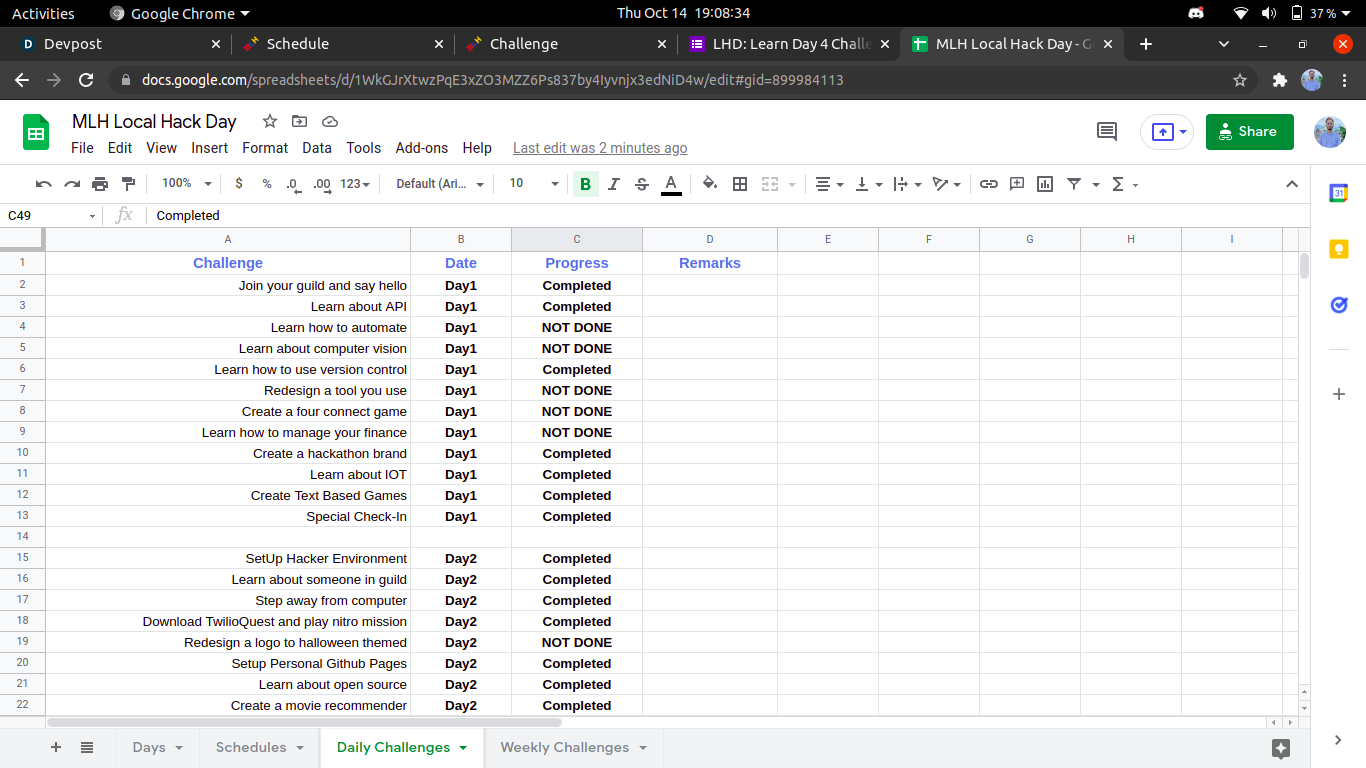Switch to the Weekly Challenges sheet tab
Image resolution: width=1366 pixels, height=768 pixels.
(x=565, y=747)
